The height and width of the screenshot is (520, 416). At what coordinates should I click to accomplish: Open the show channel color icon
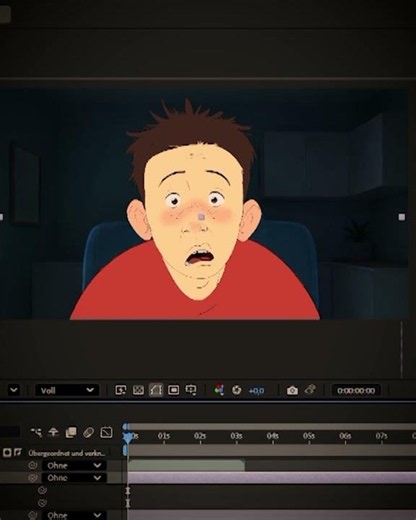click(219, 390)
